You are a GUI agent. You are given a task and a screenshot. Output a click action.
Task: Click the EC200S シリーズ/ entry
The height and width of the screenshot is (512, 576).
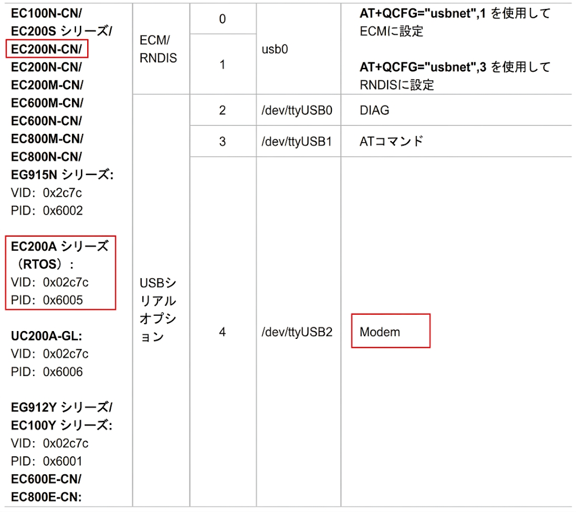[61, 31]
